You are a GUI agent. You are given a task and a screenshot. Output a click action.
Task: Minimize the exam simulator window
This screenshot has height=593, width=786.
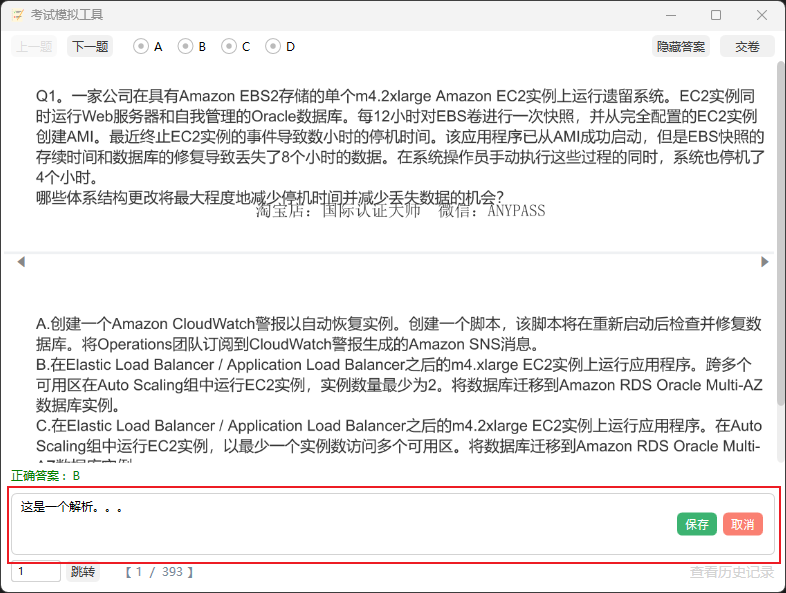coord(671,15)
